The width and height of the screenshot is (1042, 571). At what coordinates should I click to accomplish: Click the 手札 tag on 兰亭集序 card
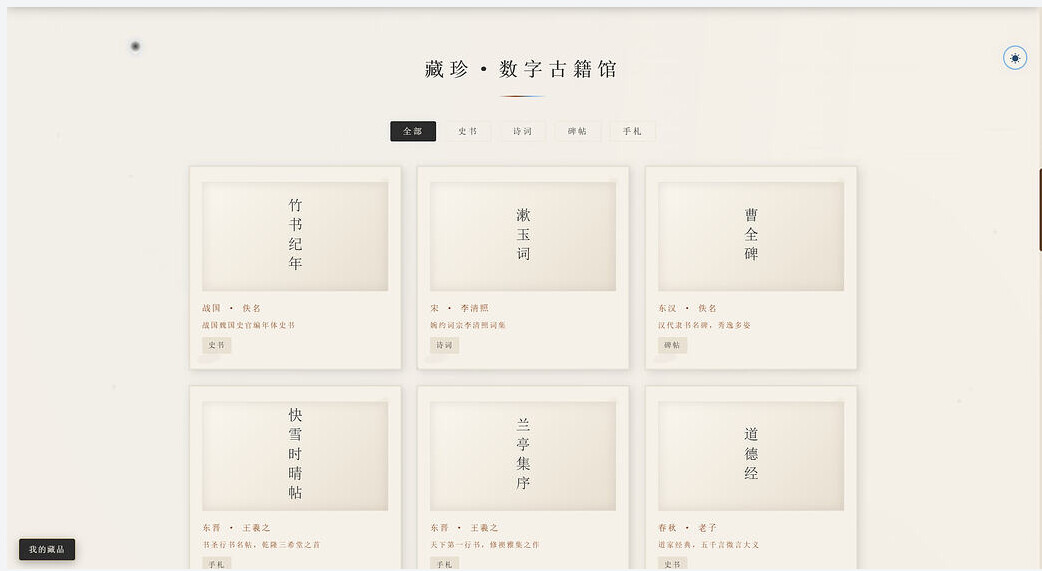pyautogui.click(x=445, y=564)
